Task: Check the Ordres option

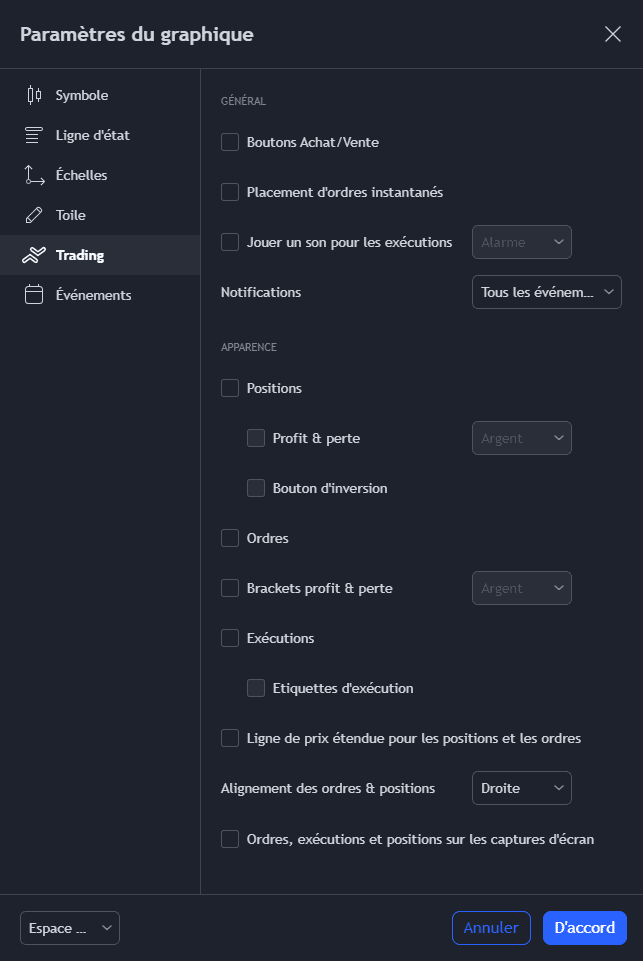Action: 230,538
